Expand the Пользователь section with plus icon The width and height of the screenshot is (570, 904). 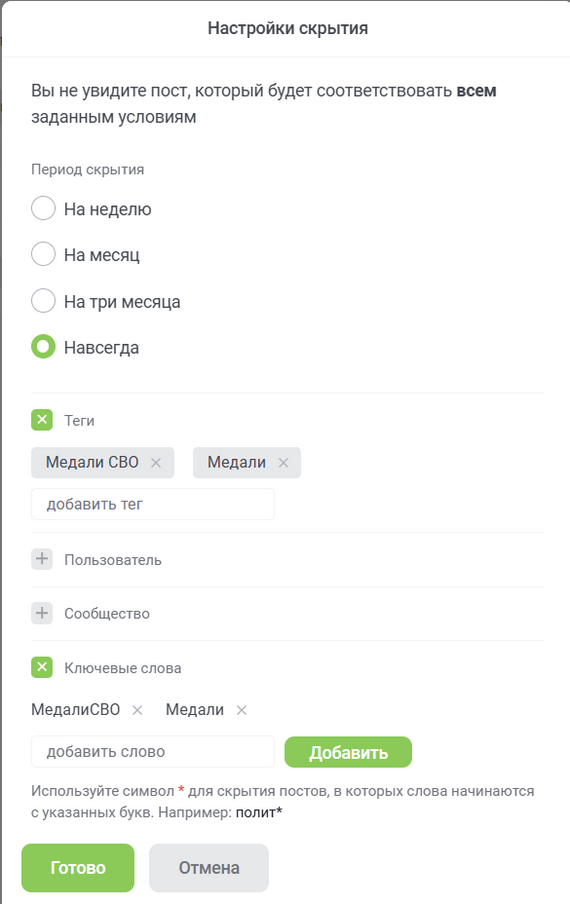(x=42, y=559)
